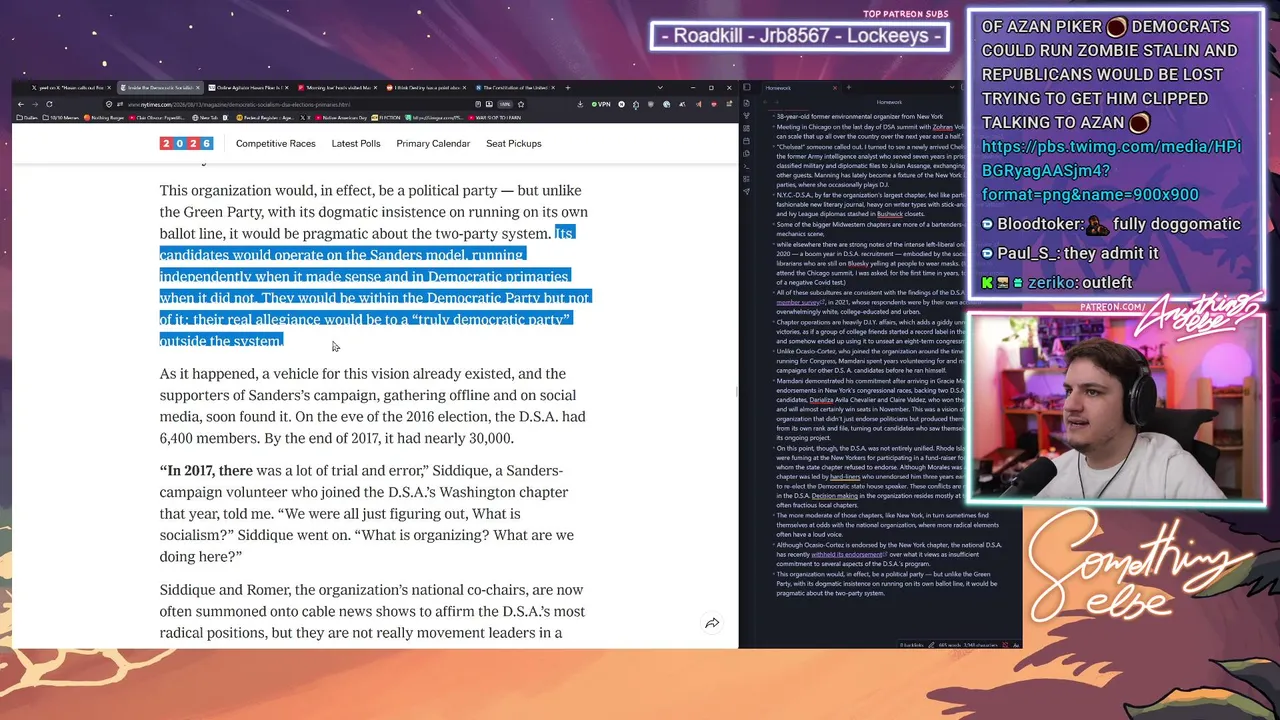1280x720 pixels.
Task: Open a new browser tab
Action: click(x=567, y=88)
